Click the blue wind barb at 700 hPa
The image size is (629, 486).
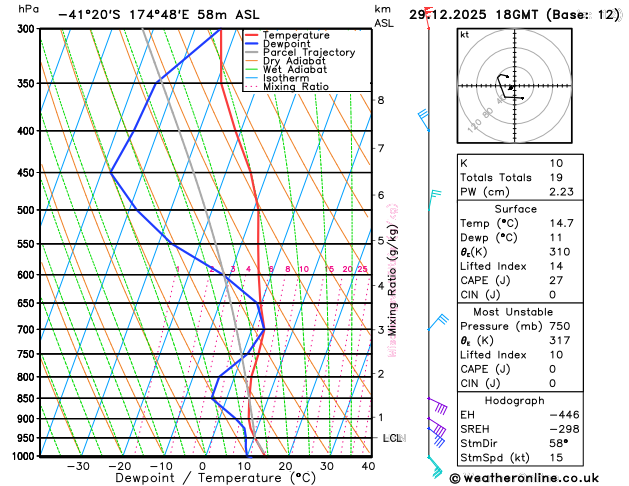438,322
